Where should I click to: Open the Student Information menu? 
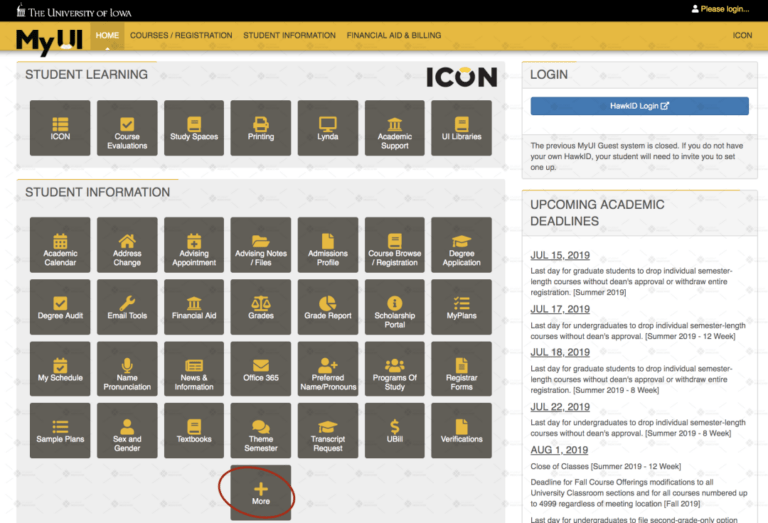click(x=289, y=35)
